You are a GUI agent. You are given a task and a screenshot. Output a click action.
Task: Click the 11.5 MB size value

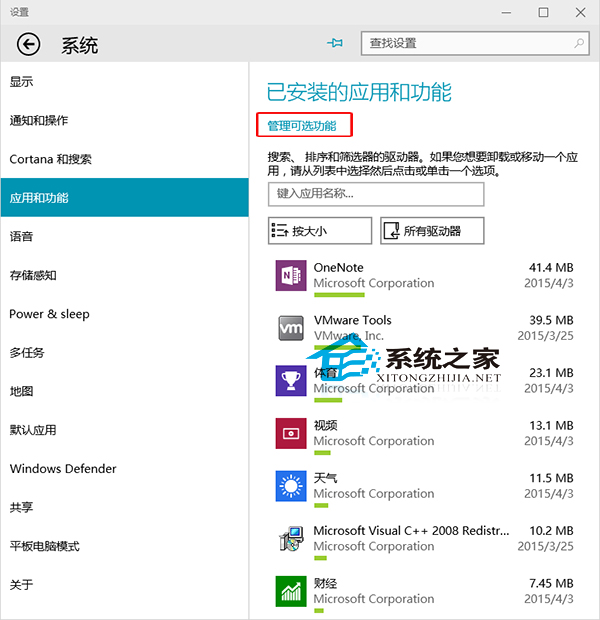551,478
